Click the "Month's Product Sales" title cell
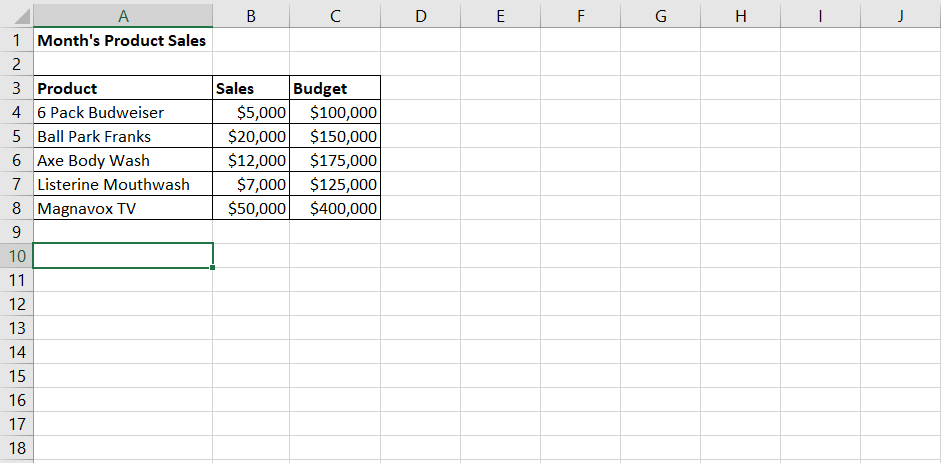This screenshot has width=941, height=463. pos(123,40)
